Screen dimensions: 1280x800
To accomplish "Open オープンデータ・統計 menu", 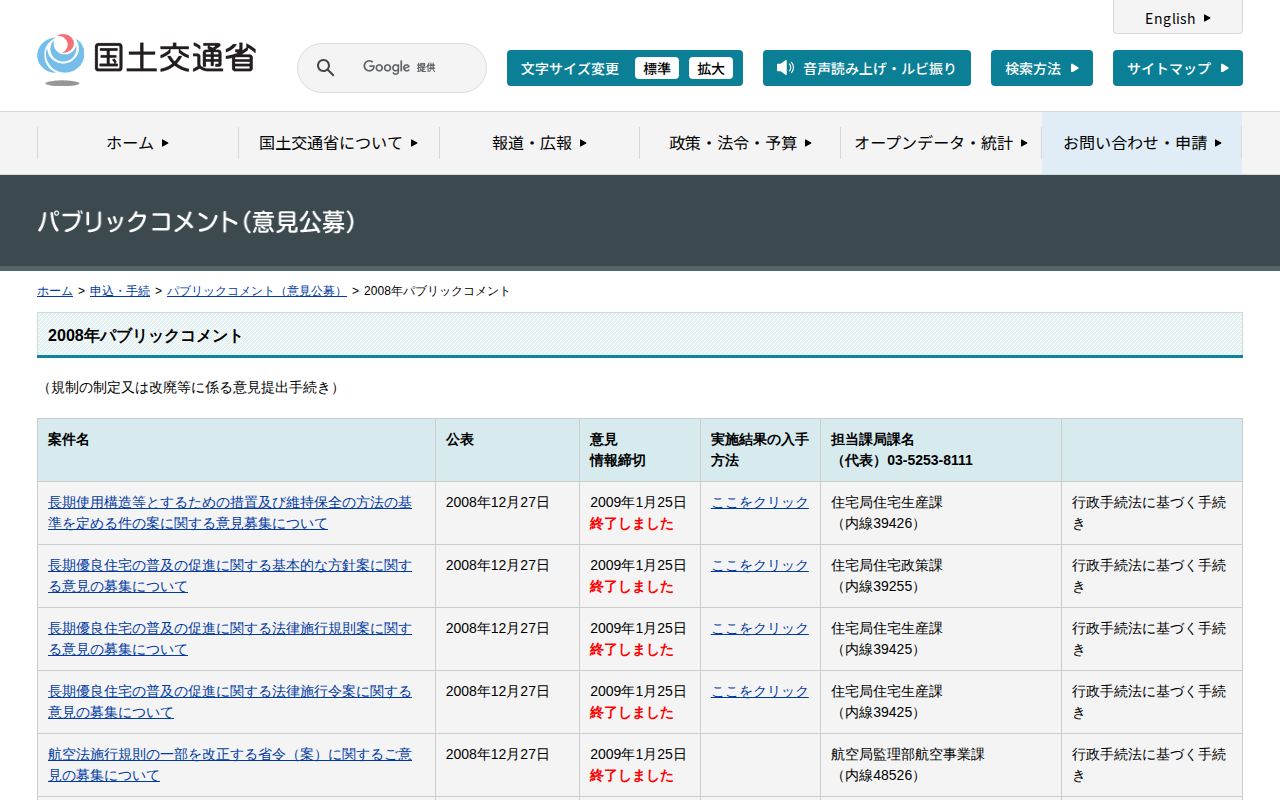I will click(941, 143).
